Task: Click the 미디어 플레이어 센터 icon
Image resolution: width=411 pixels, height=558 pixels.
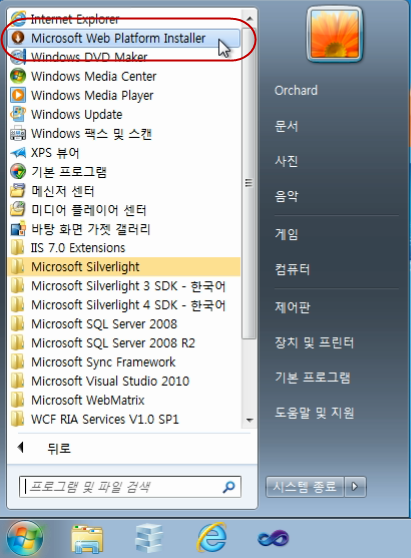Action: (18, 210)
